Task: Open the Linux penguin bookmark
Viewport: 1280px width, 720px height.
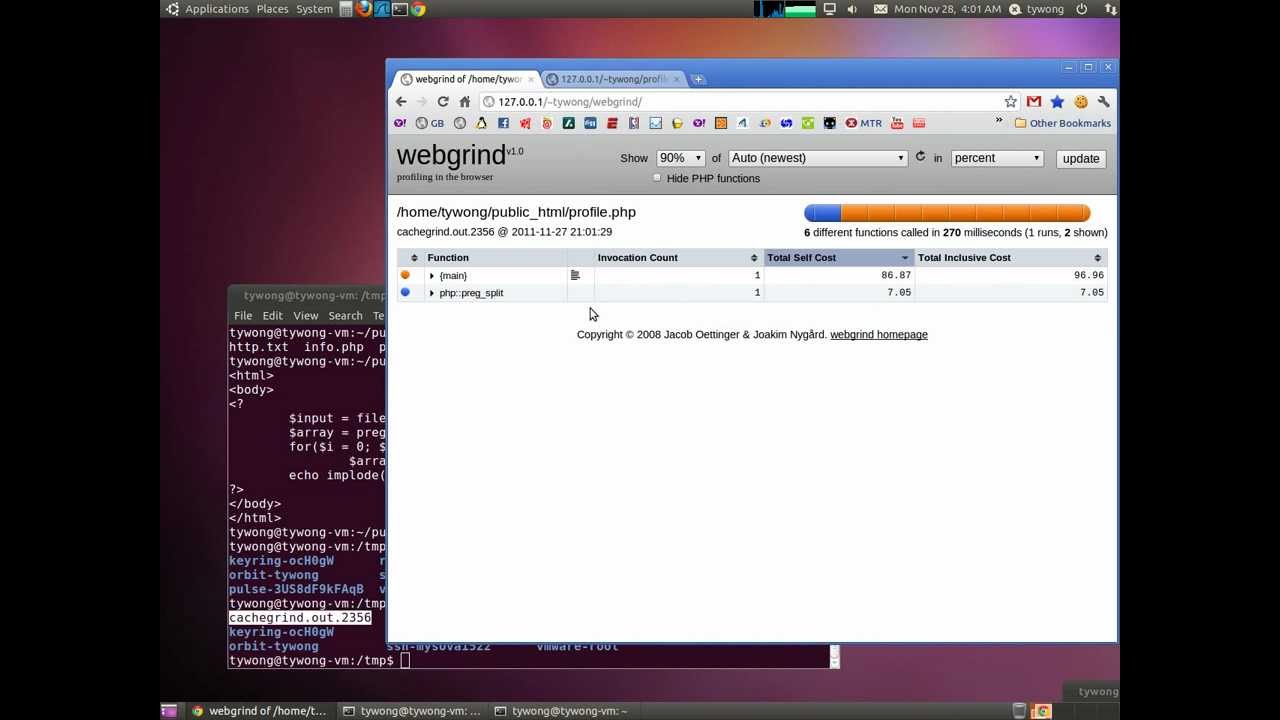Action: coord(481,123)
